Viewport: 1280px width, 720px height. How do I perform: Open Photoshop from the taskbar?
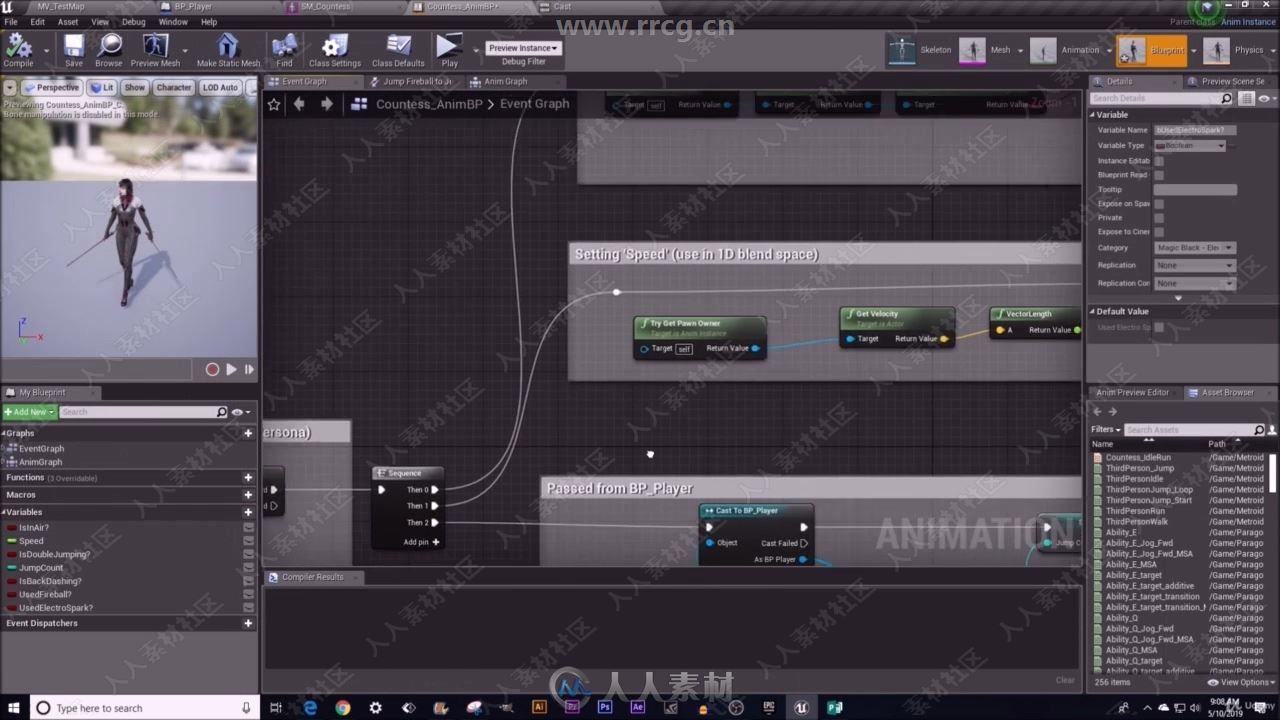(x=605, y=707)
